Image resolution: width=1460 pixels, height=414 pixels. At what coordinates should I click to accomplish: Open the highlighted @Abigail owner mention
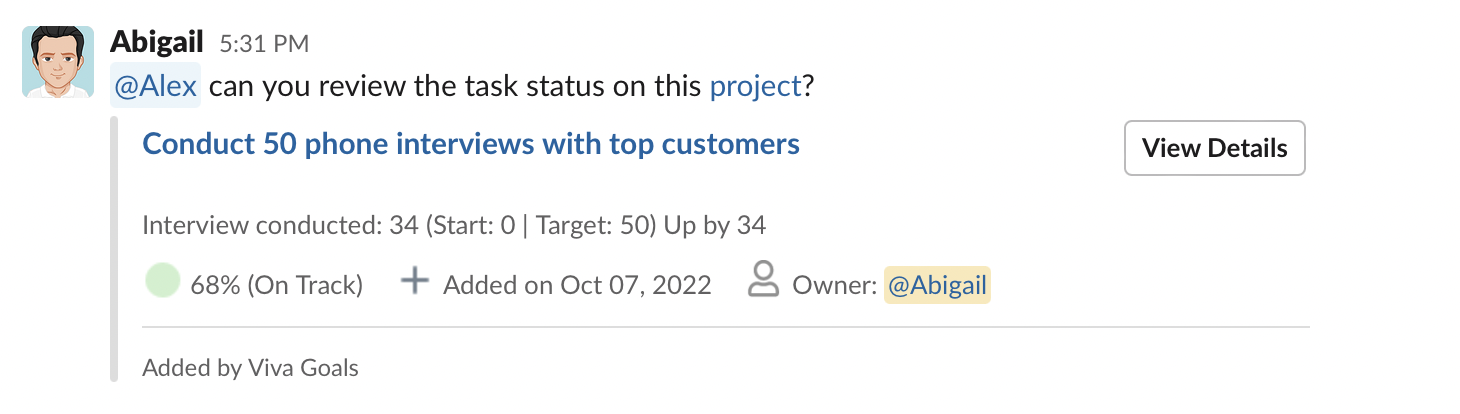[x=937, y=285]
